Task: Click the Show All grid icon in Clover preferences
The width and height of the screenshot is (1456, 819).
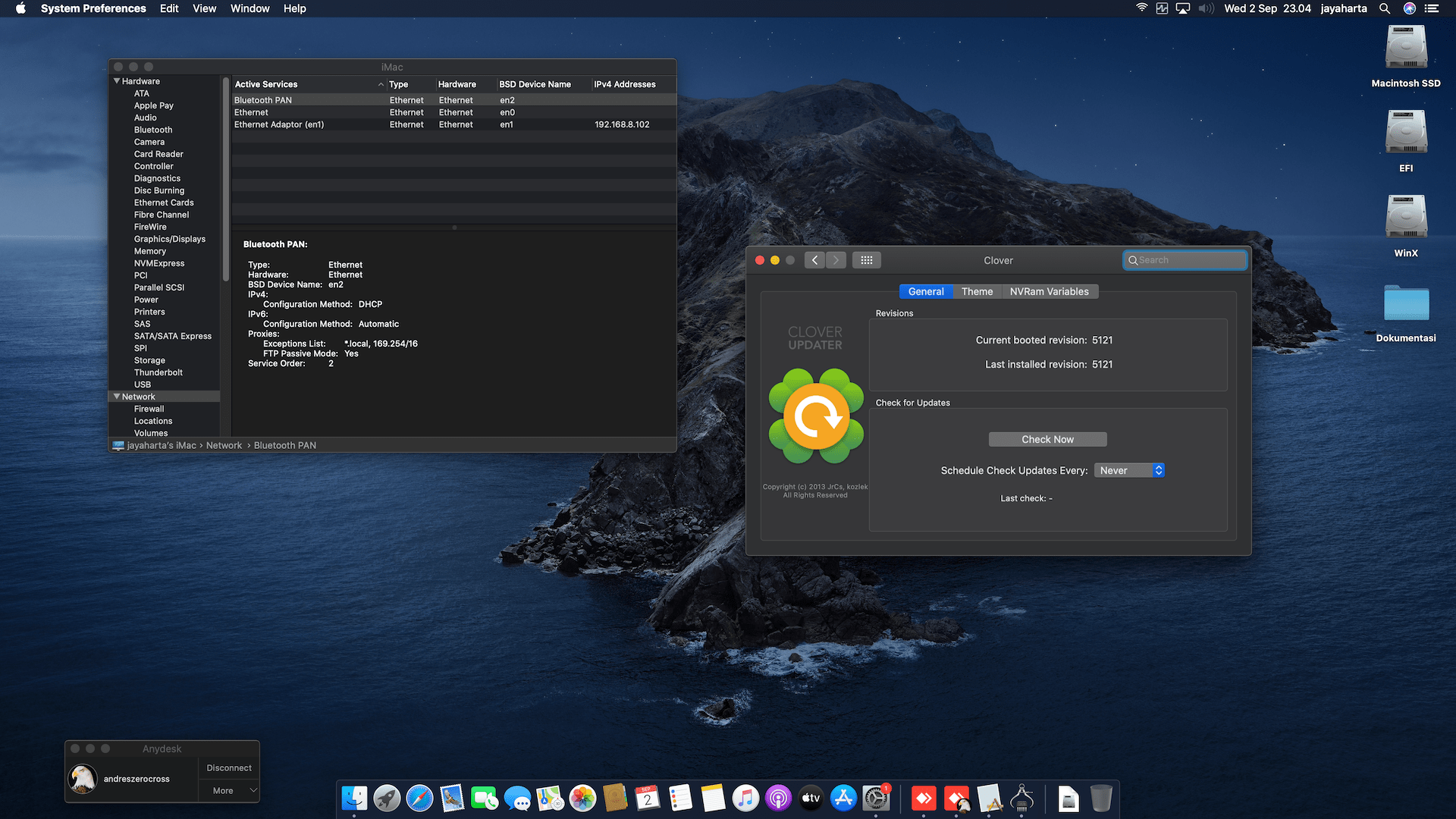Action: point(867,259)
